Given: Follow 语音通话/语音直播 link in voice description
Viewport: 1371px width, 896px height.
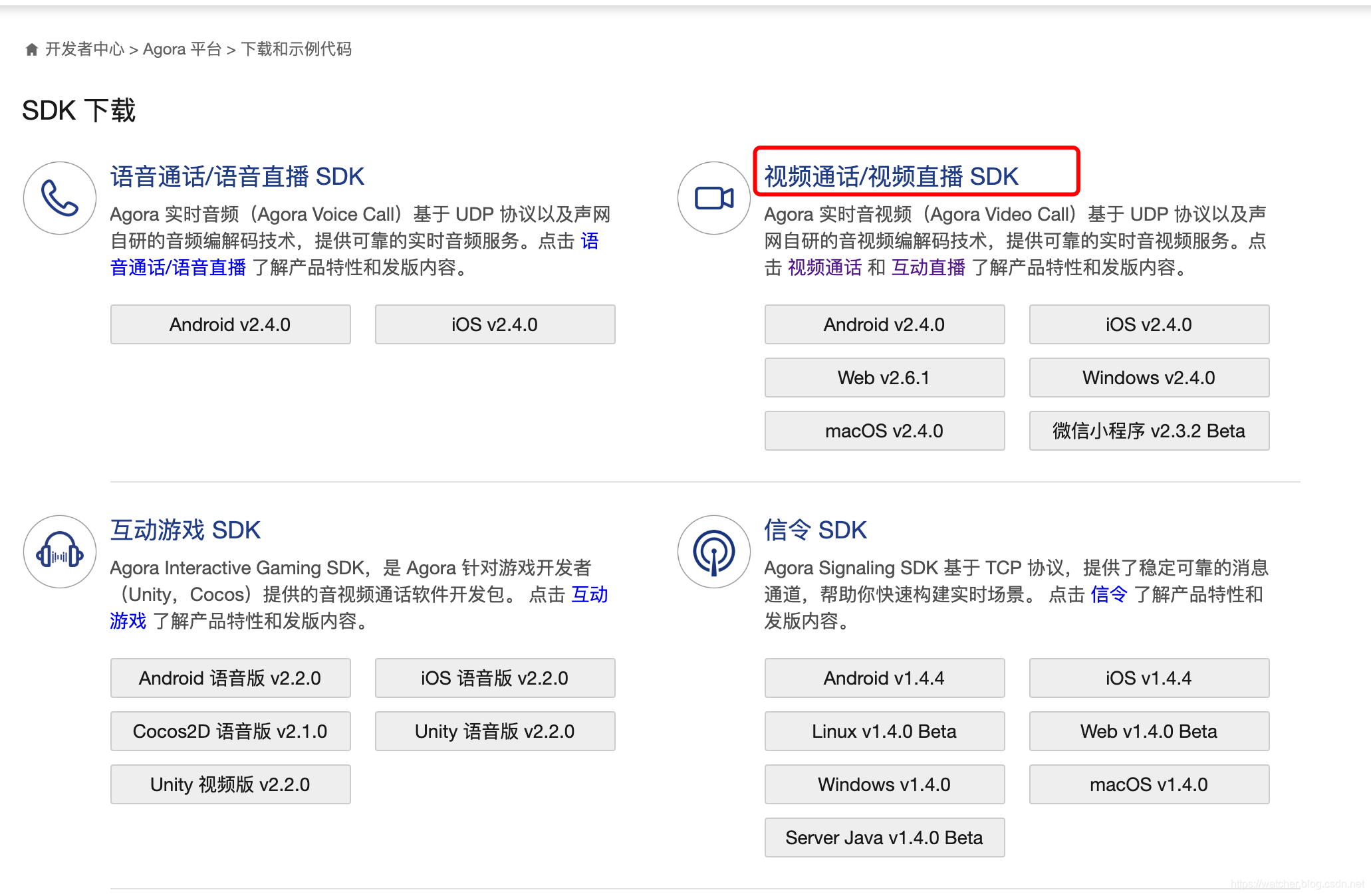Looking at the screenshot, I should click(x=178, y=267).
